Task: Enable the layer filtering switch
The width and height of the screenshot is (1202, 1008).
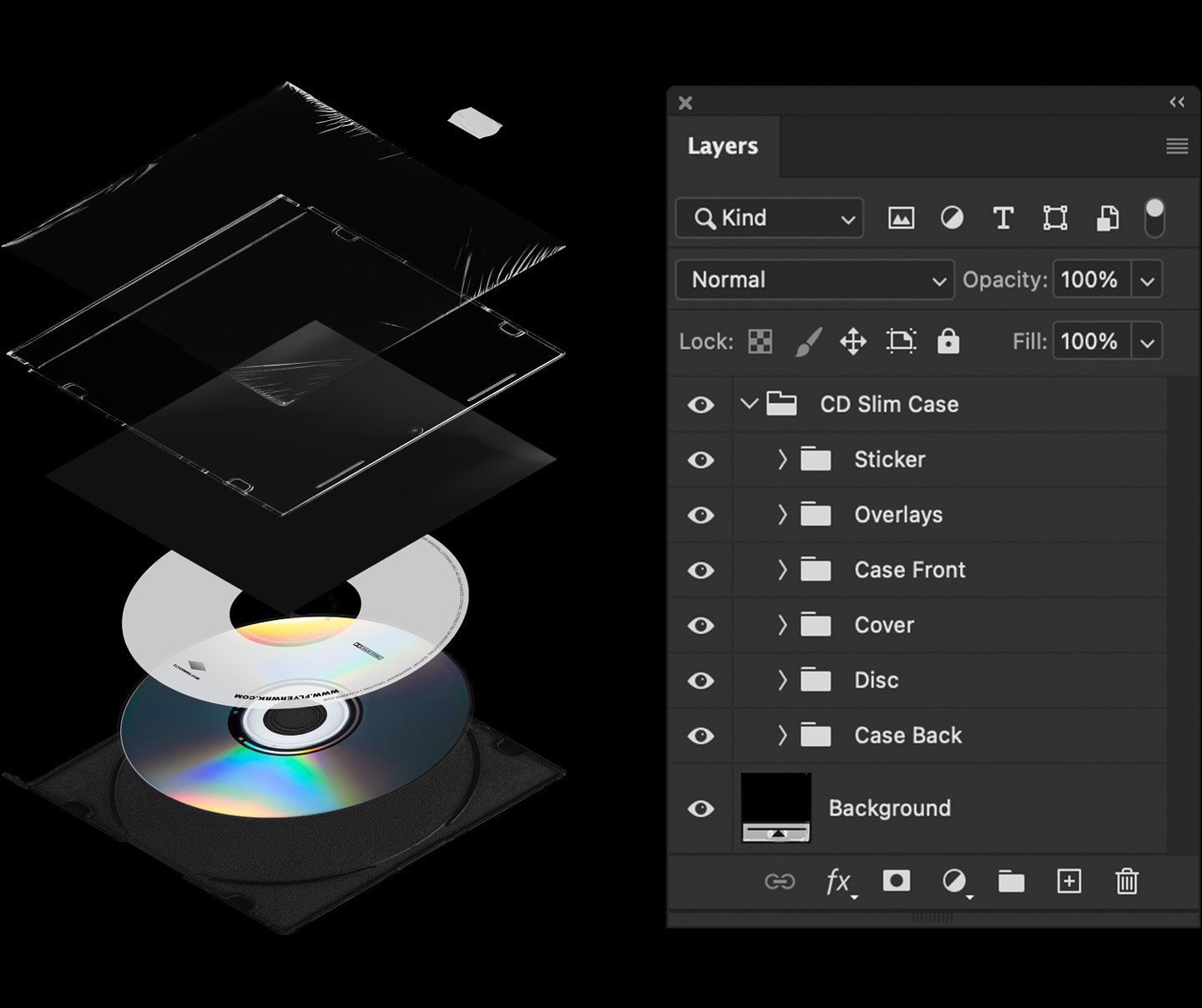Action: point(1155,218)
